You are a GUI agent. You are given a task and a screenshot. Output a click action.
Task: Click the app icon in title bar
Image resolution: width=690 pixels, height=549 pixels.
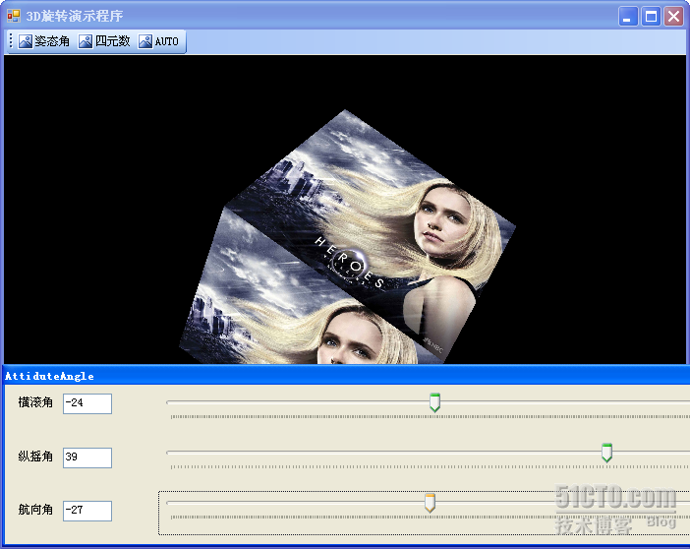coord(14,16)
